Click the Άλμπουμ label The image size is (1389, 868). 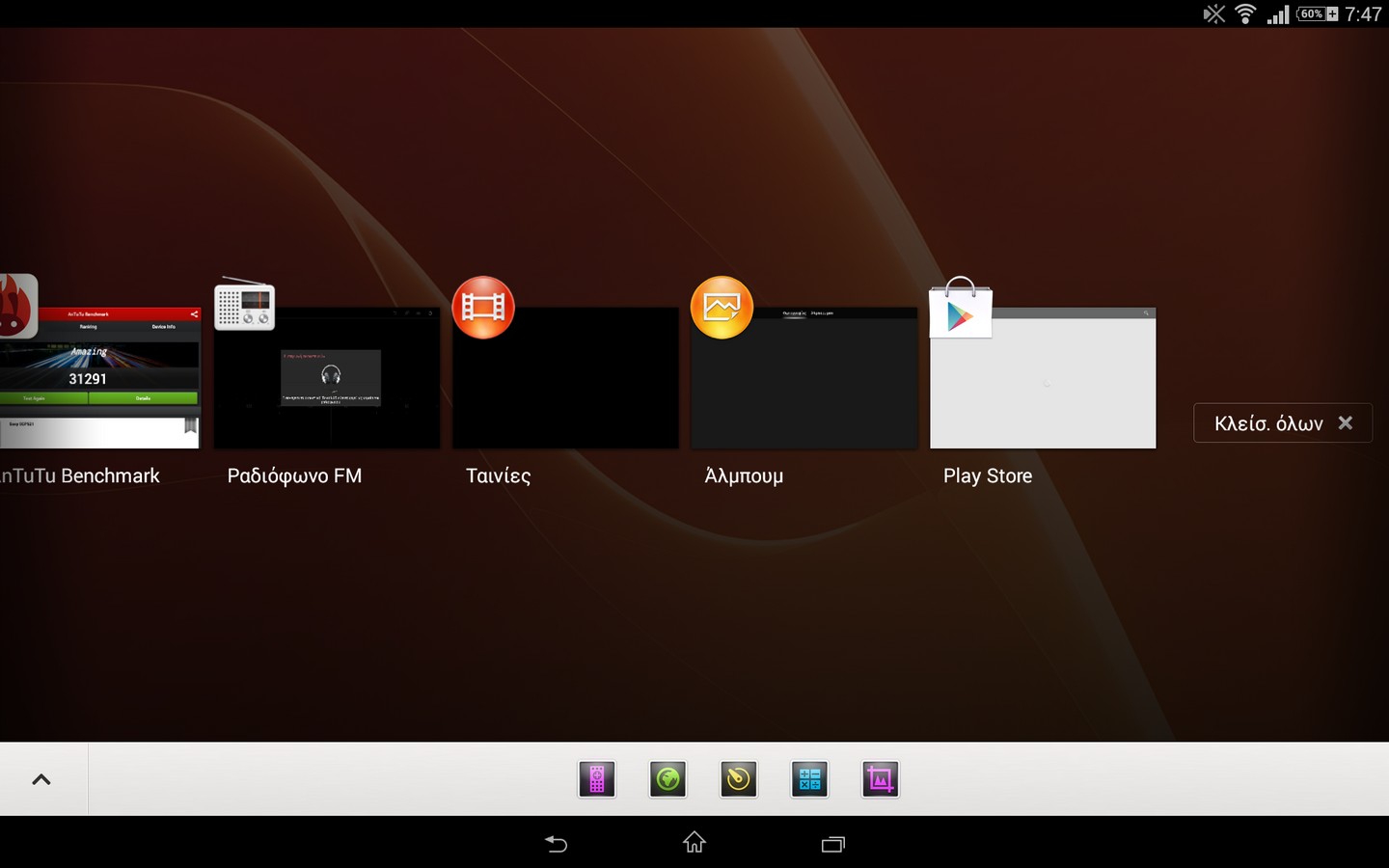pos(744,475)
